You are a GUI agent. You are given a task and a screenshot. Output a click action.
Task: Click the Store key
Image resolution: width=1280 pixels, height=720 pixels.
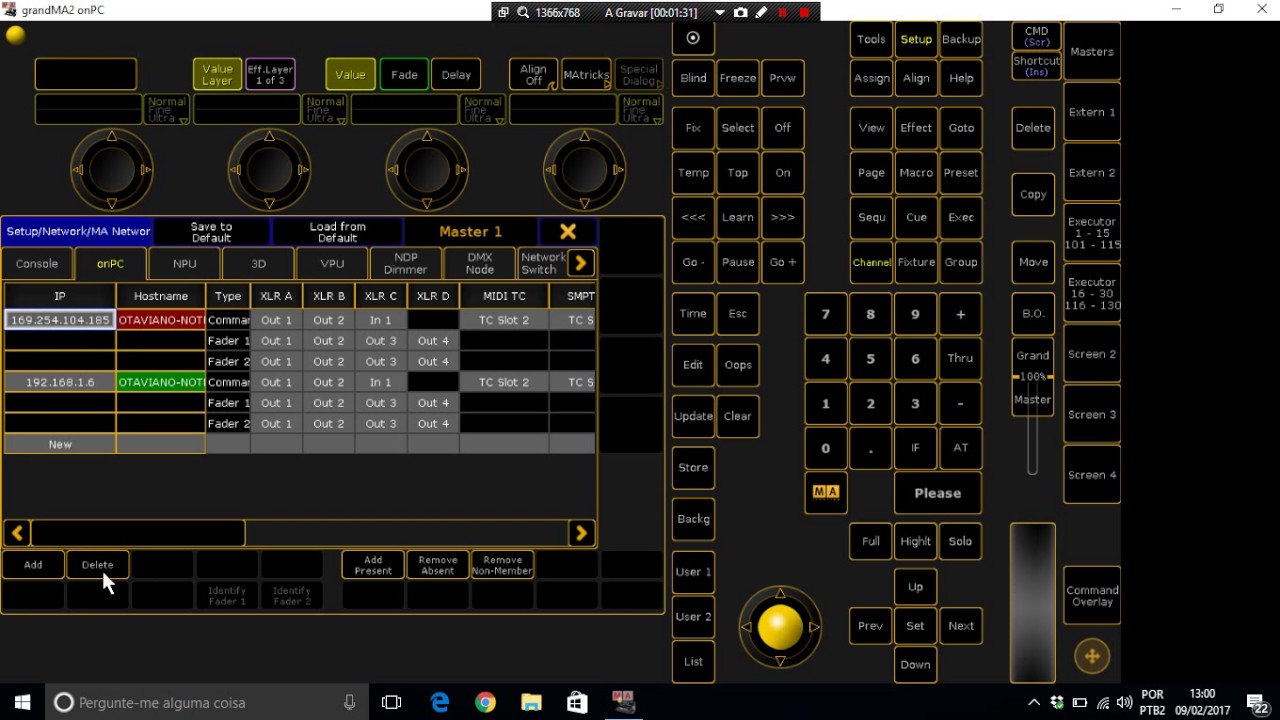point(693,468)
